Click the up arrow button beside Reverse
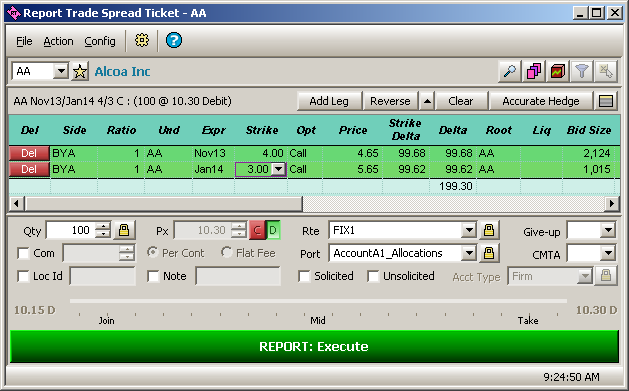Image resolution: width=629 pixels, height=391 pixels. pyautogui.click(x=427, y=101)
